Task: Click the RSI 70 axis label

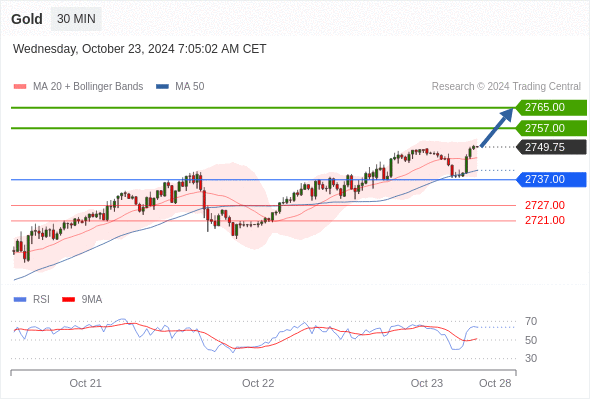Action: click(x=531, y=321)
